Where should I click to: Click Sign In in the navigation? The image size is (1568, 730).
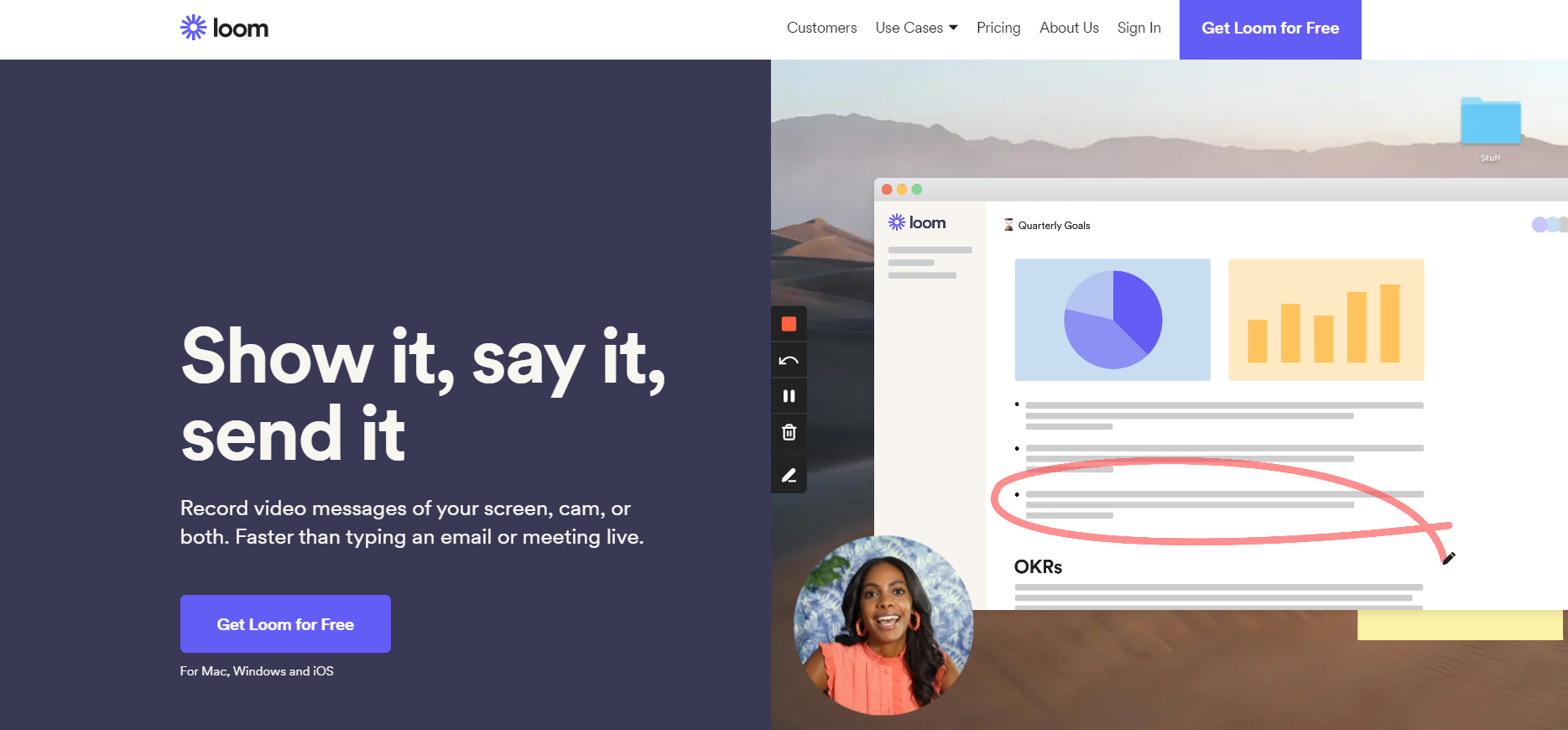[x=1138, y=28]
